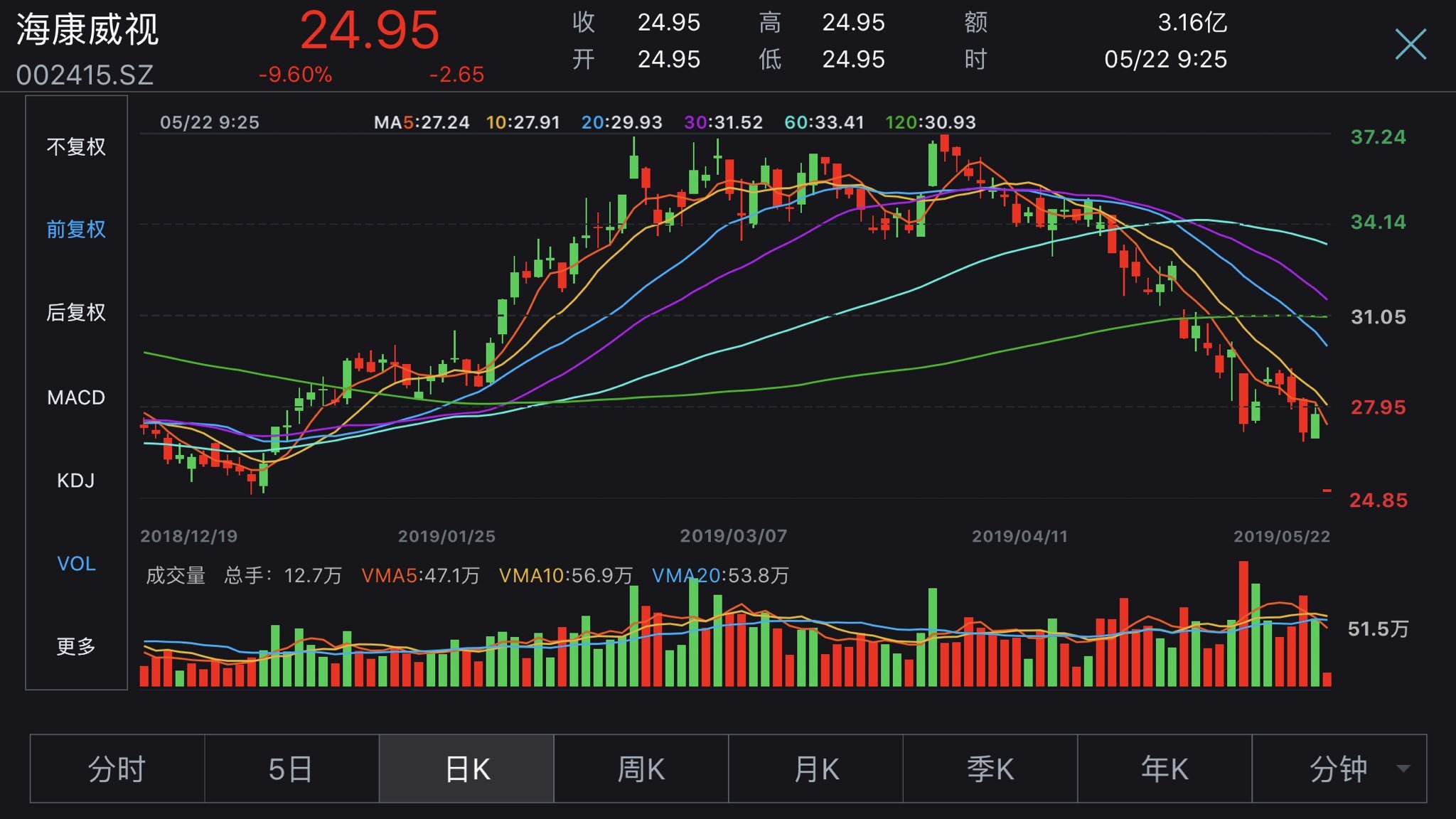Viewport: 1456px width, 819px height.
Task: Click the 27.95 price axis label
Action: [1379, 407]
